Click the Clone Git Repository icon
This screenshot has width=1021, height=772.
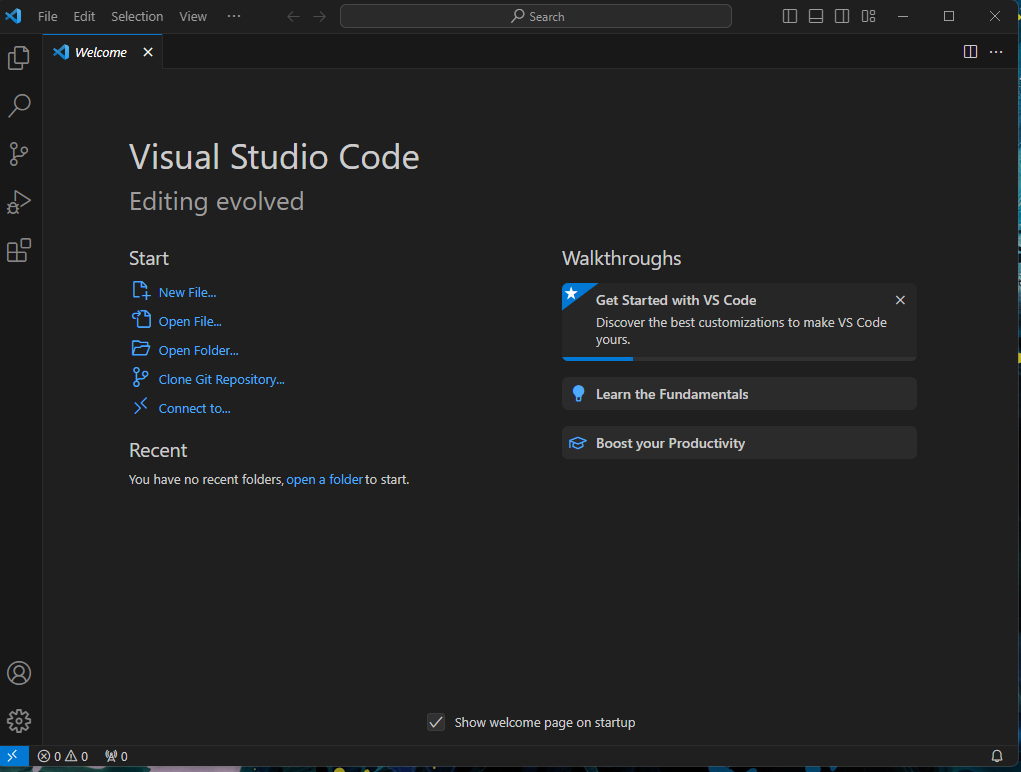pyautogui.click(x=140, y=378)
